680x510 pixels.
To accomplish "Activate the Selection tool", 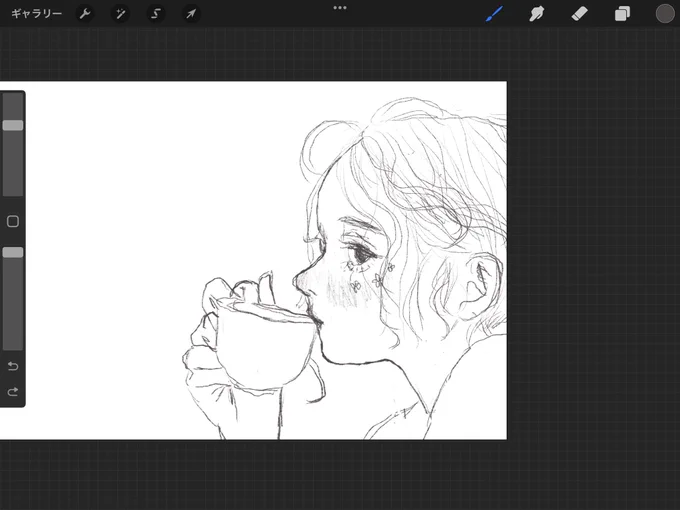I will click(156, 14).
